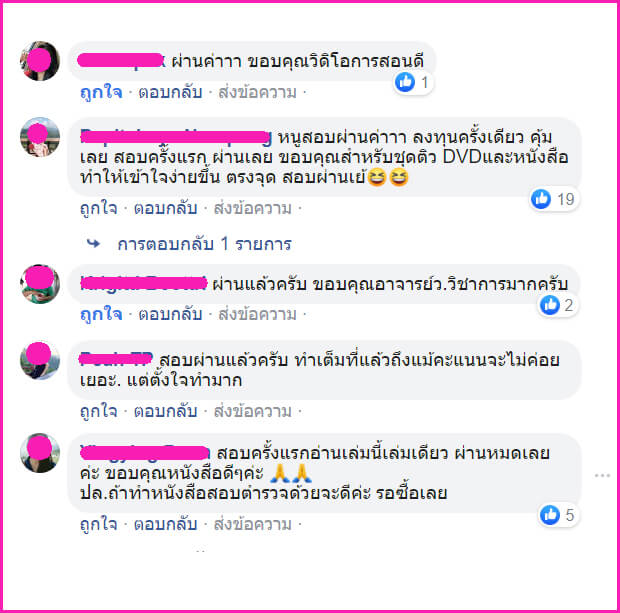Image resolution: width=620 pixels, height=613 pixels.
Task: Click the like reaction icon showing 1
Action: point(405,82)
